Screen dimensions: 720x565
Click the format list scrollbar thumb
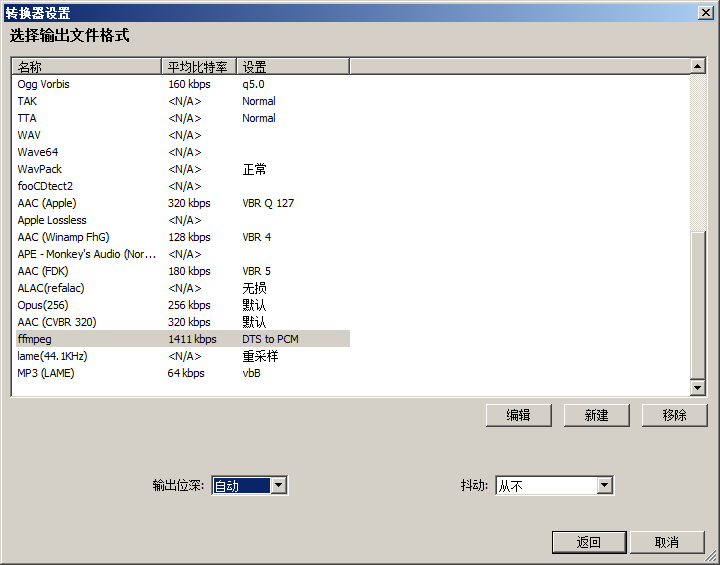(x=698, y=306)
